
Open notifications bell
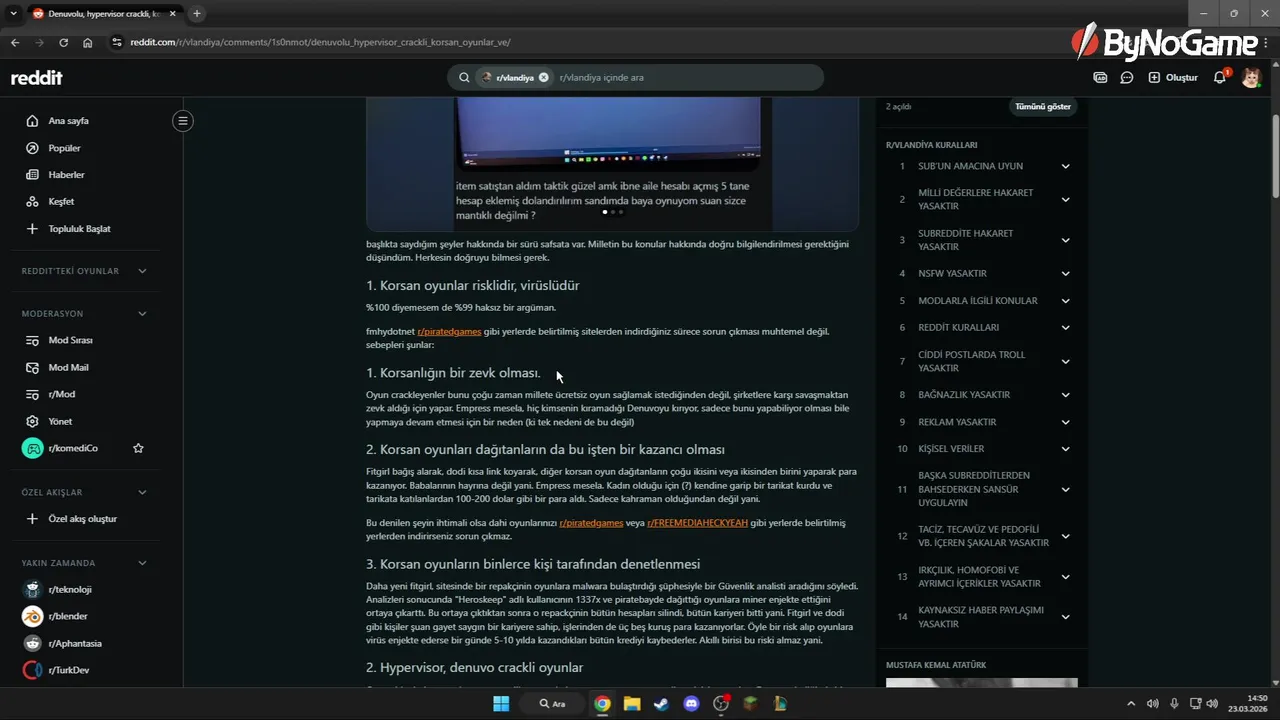point(1220,77)
